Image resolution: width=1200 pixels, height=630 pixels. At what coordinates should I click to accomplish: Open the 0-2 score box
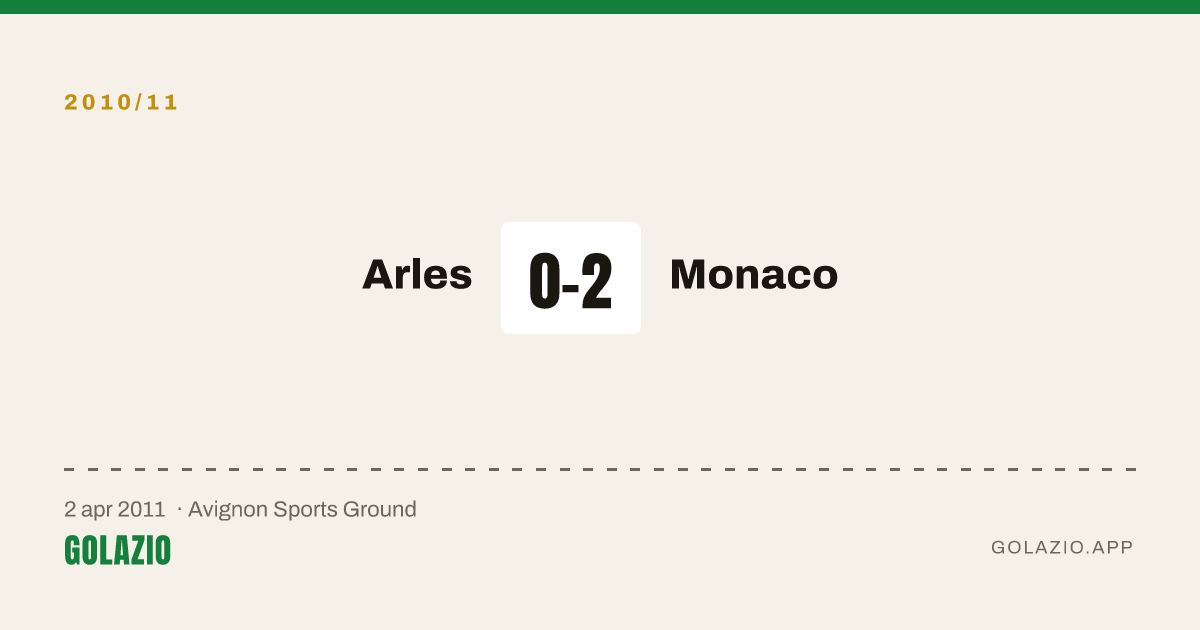click(571, 278)
